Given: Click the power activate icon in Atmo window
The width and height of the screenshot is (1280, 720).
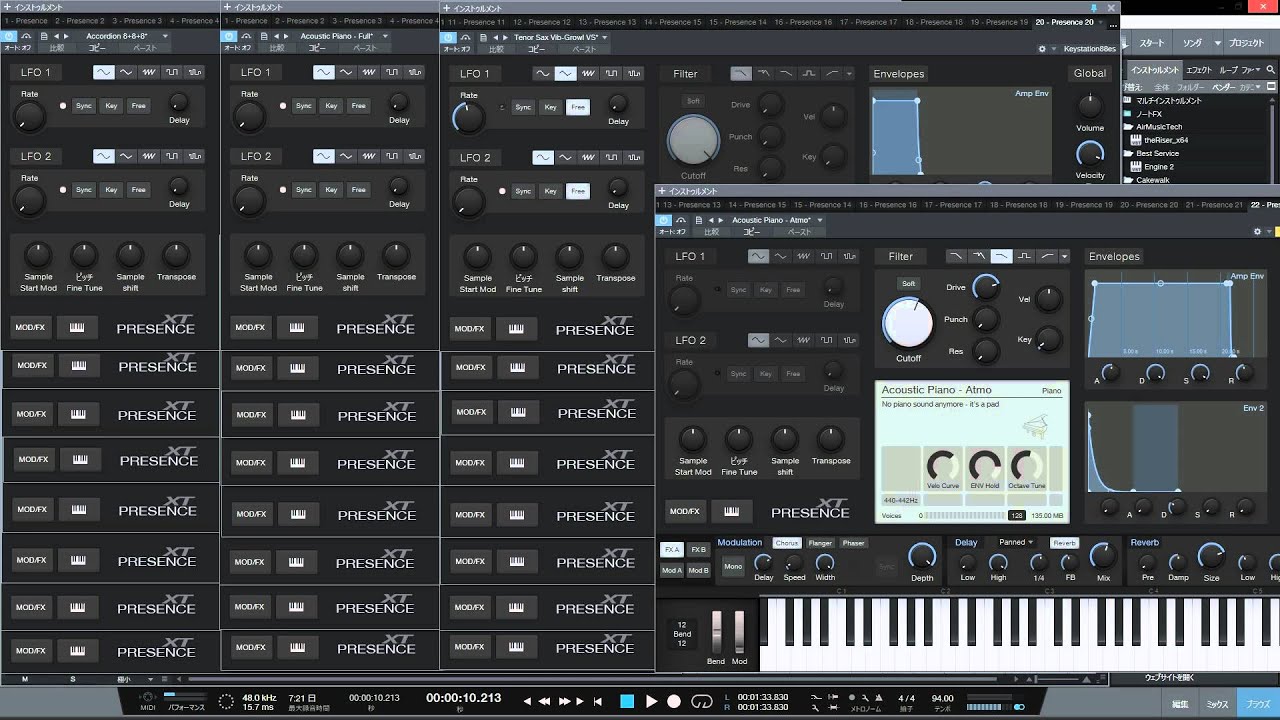Looking at the screenshot, I should [x=665, y=220].
